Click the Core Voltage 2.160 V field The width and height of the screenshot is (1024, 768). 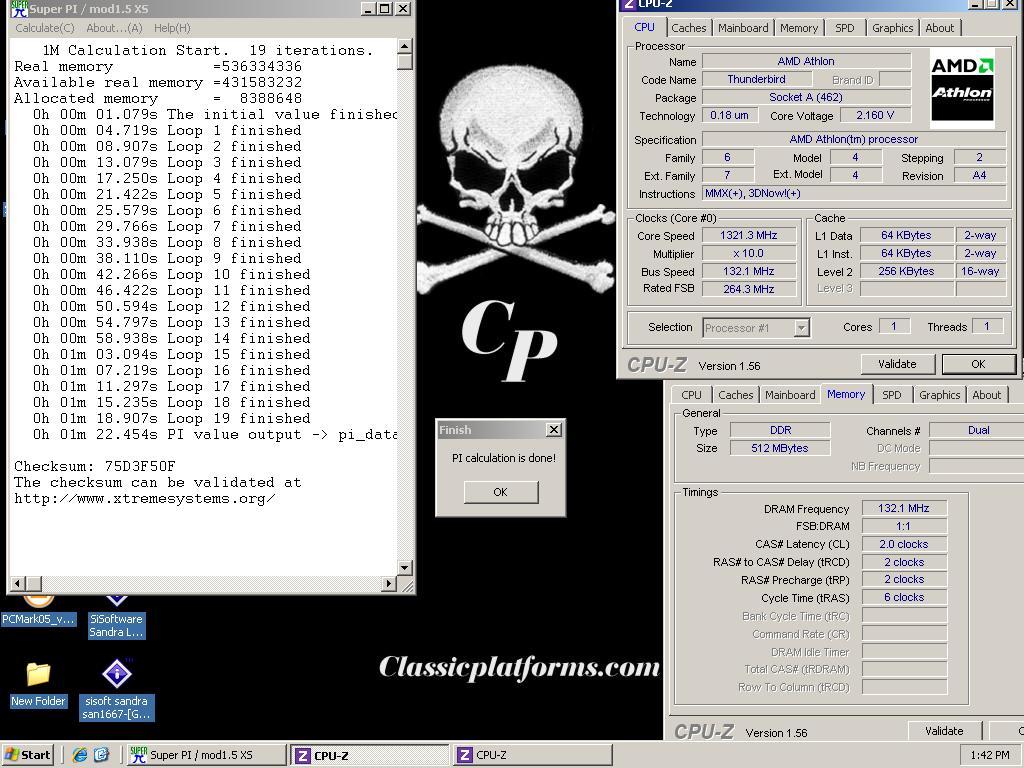[x=875, y=115]
